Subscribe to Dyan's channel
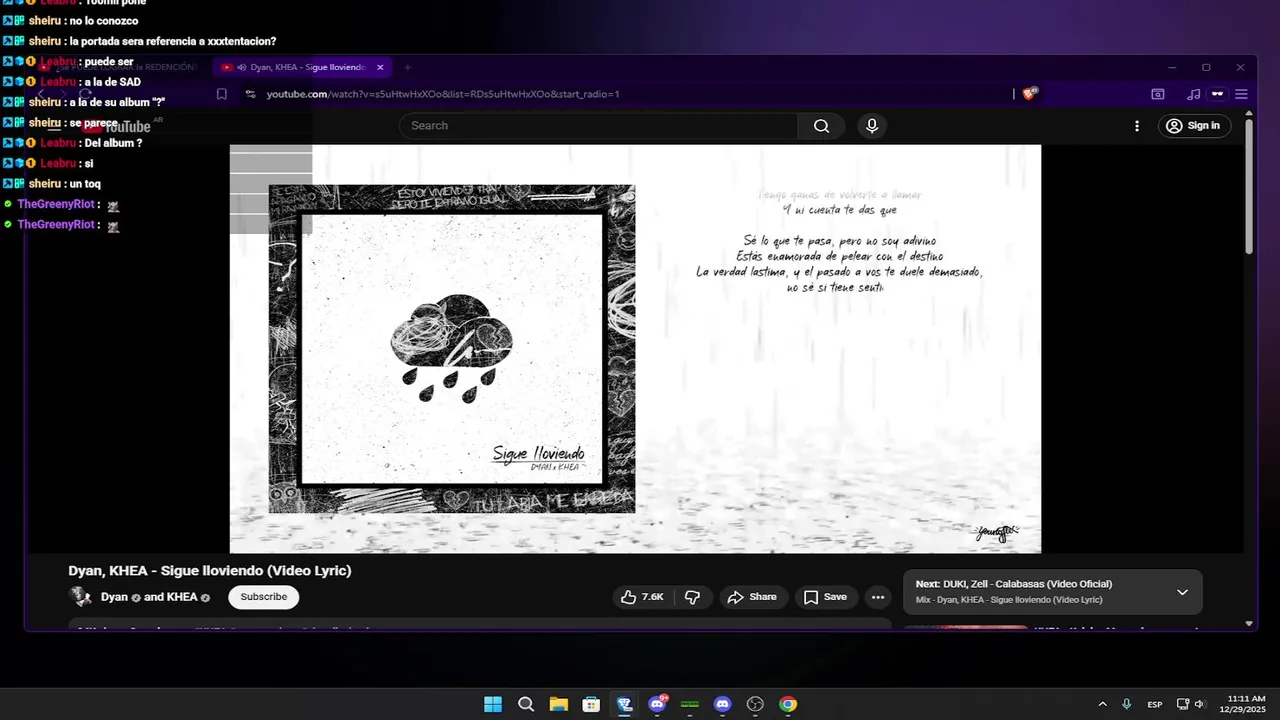The image size is (1280, 720). [264, 597]
